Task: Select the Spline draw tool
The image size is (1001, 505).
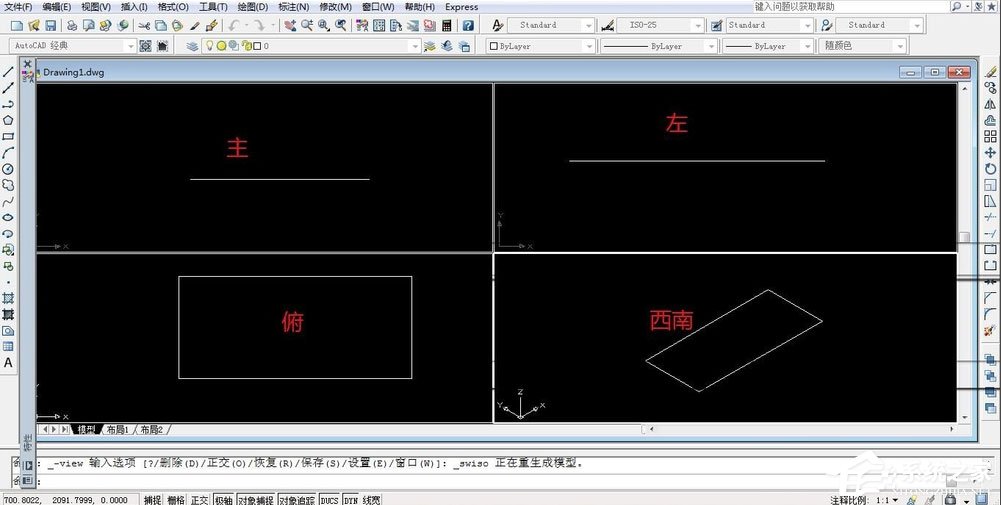Action: coord(8,201)
